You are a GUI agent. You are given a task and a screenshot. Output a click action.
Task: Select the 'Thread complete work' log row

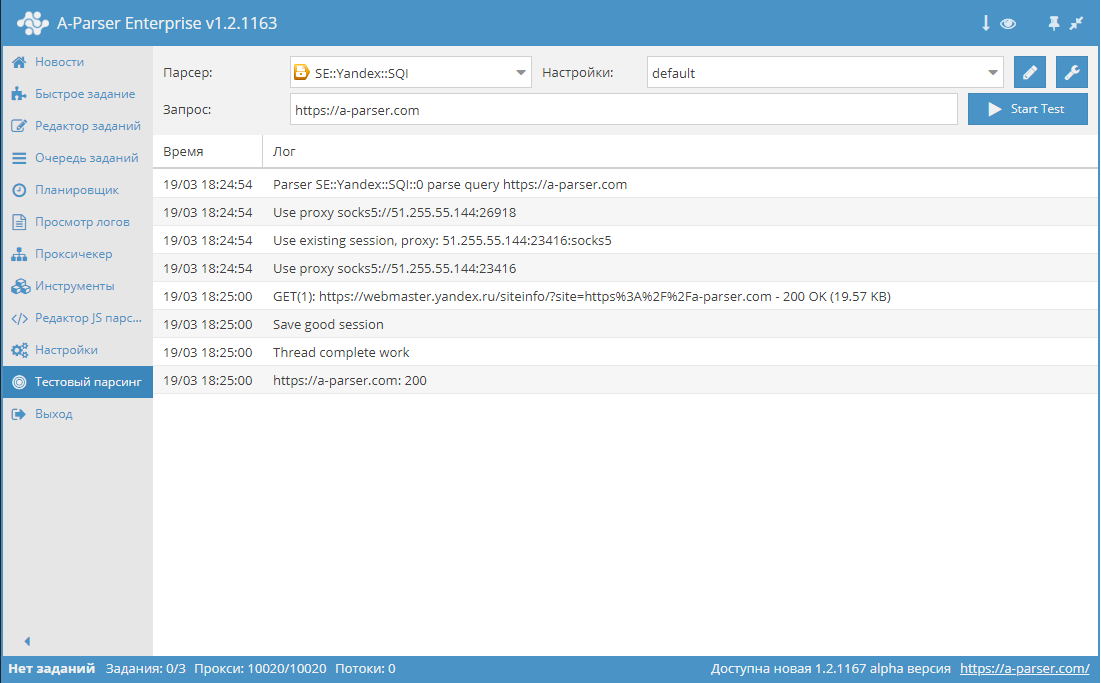[x=625, y=352]
